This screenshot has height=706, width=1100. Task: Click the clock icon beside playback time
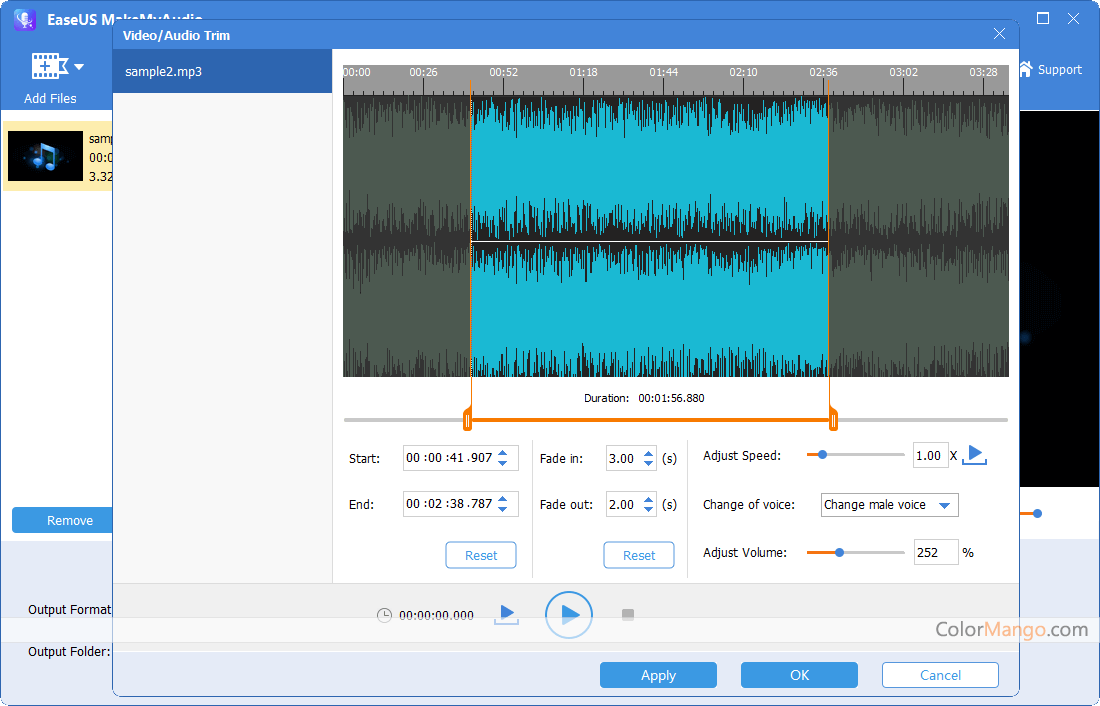384,616
